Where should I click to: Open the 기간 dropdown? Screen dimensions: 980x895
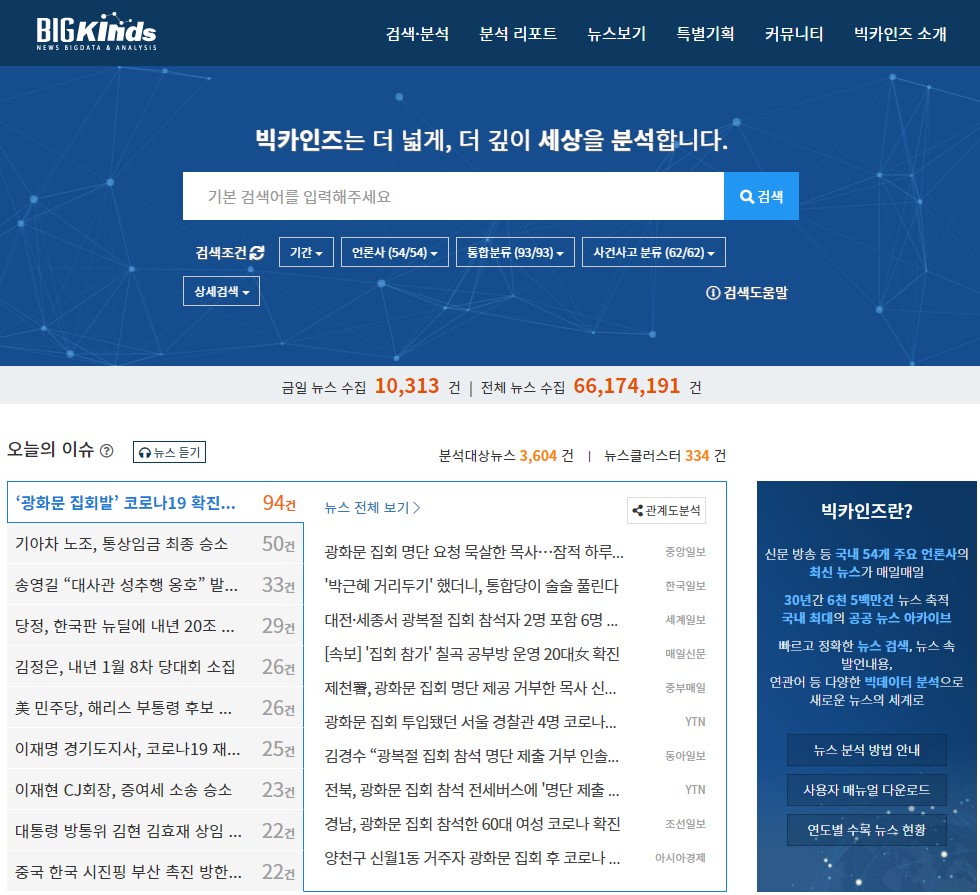306,252
